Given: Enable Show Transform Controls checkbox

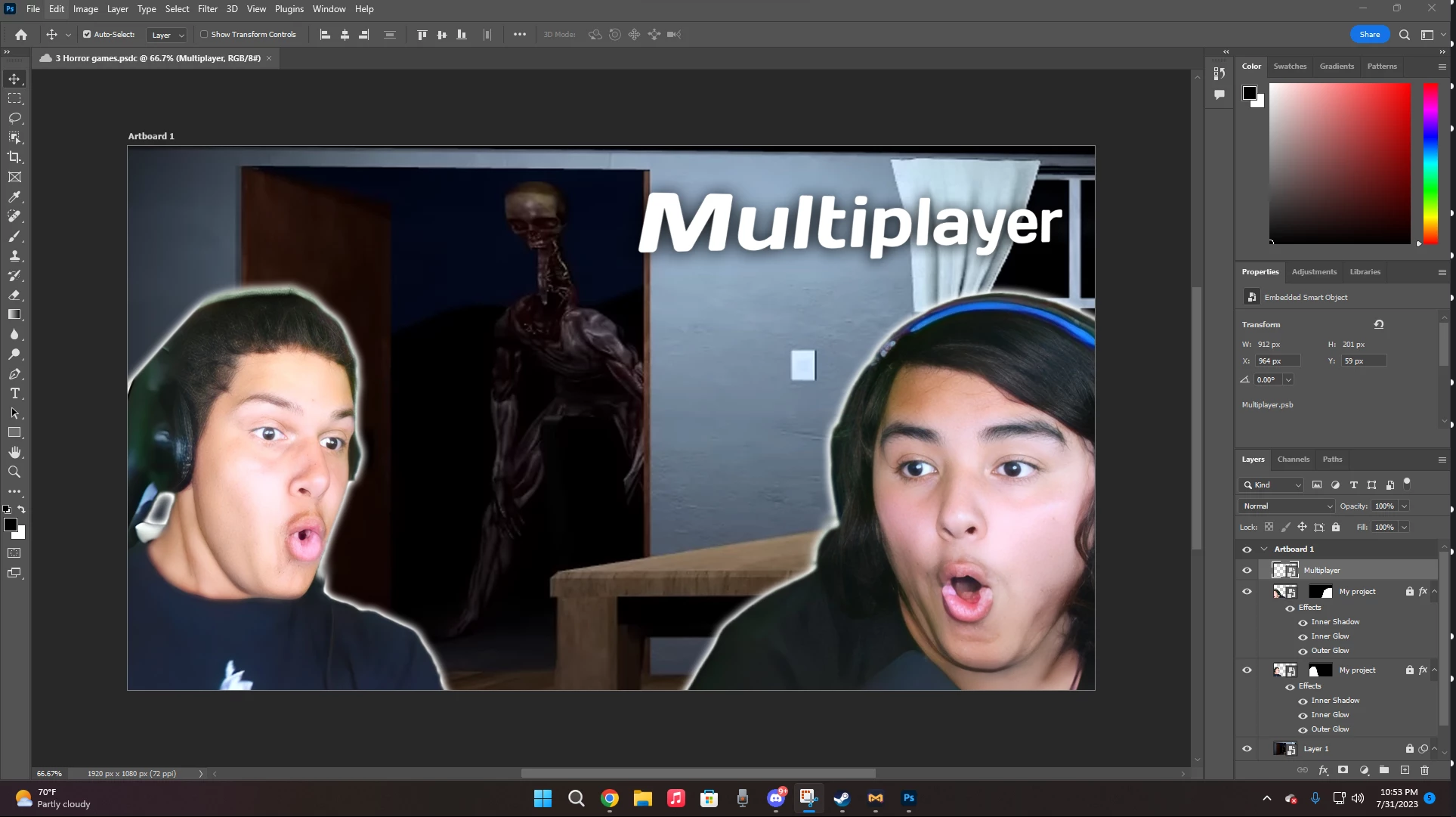Looking at the screenshot, I should 204,35.
